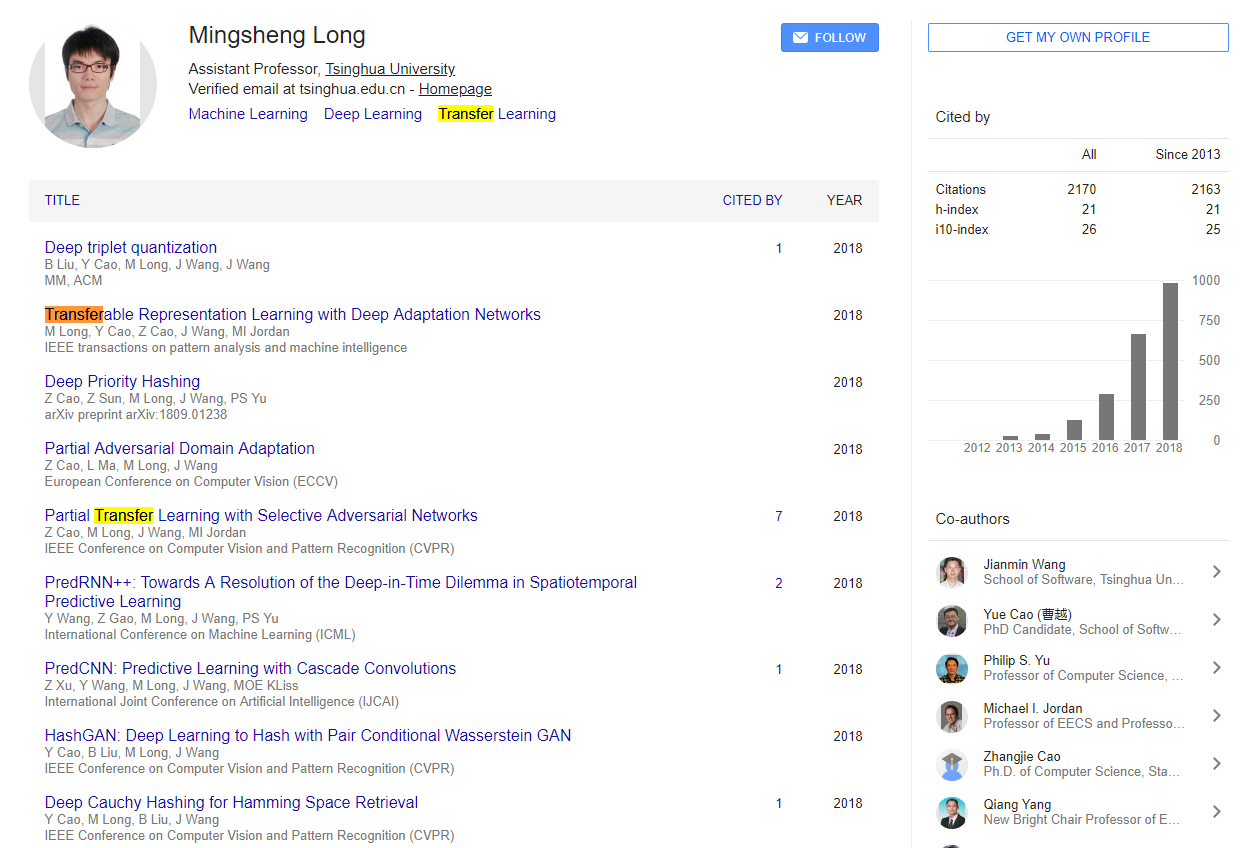Visit the Homepage link

tap(455, 89)
